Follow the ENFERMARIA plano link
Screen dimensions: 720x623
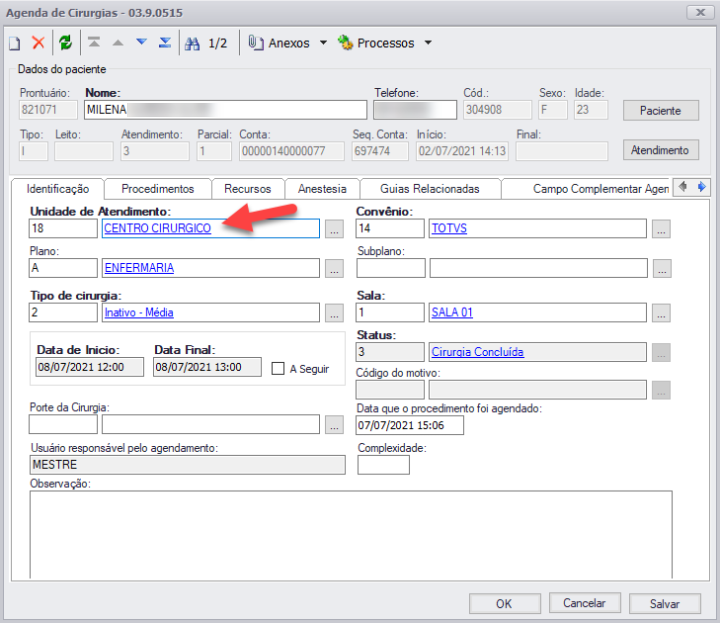139,268
